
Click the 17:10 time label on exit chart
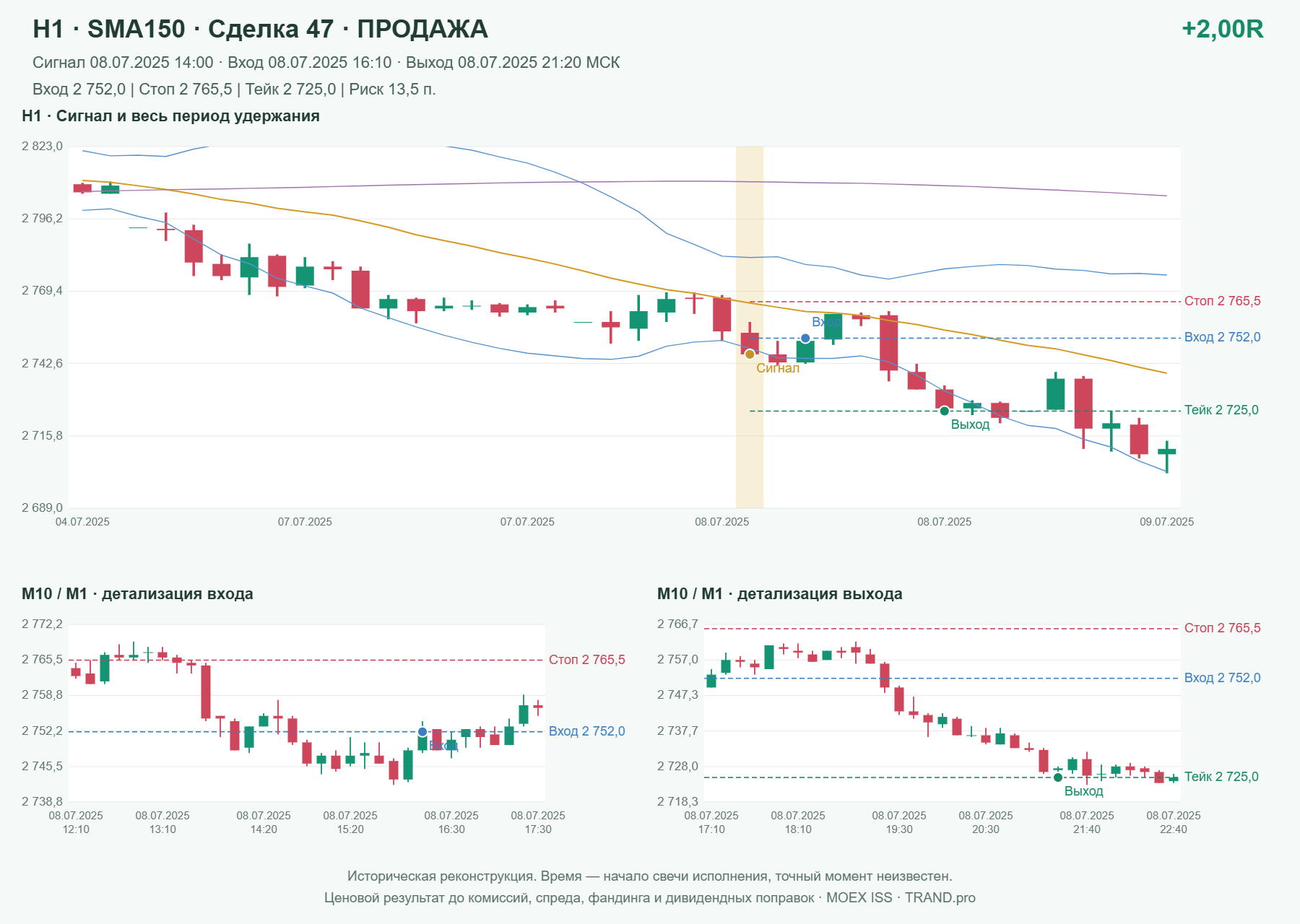point(711,829)
